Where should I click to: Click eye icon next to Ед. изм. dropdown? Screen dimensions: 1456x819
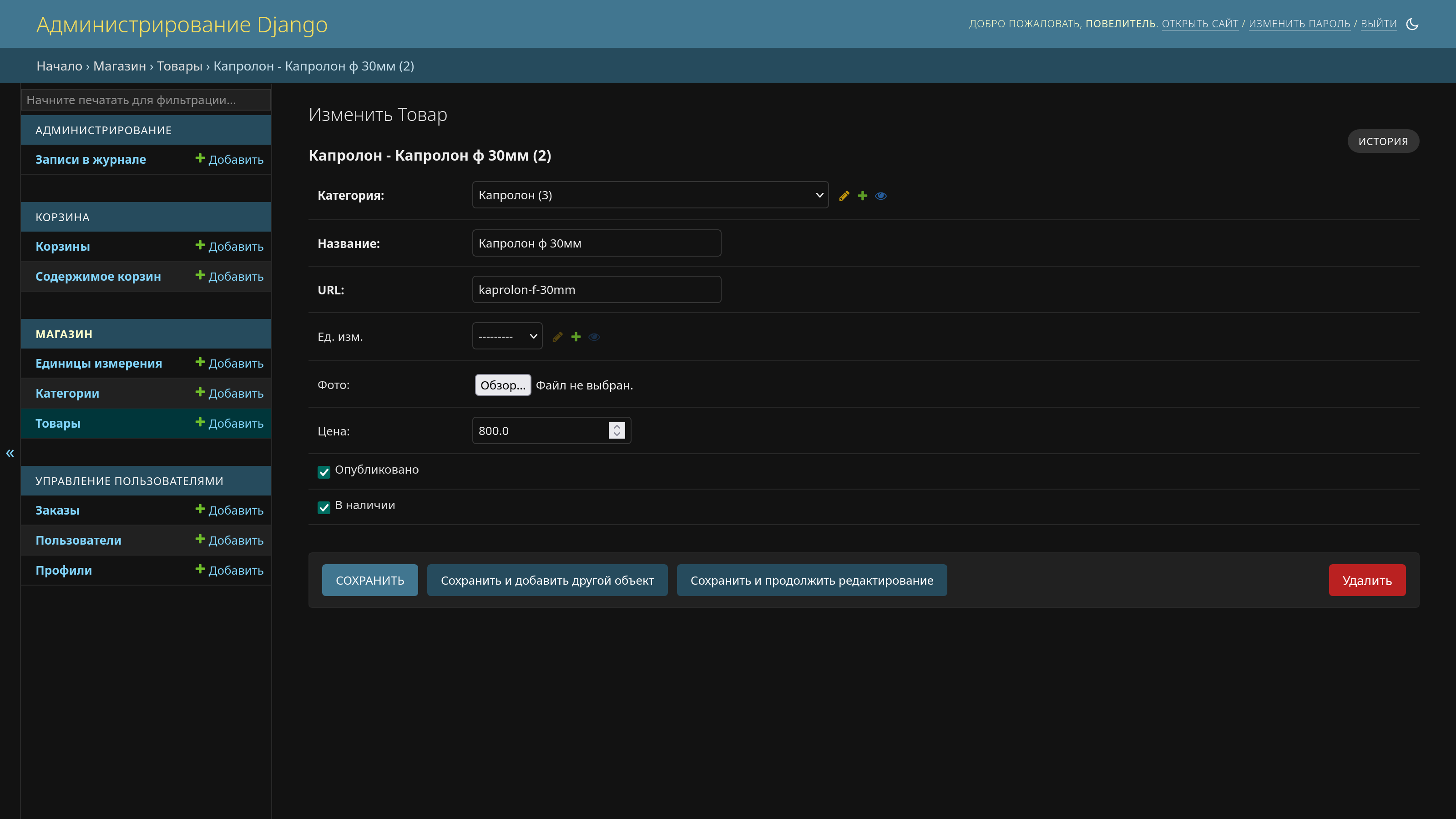coord(594,337)
